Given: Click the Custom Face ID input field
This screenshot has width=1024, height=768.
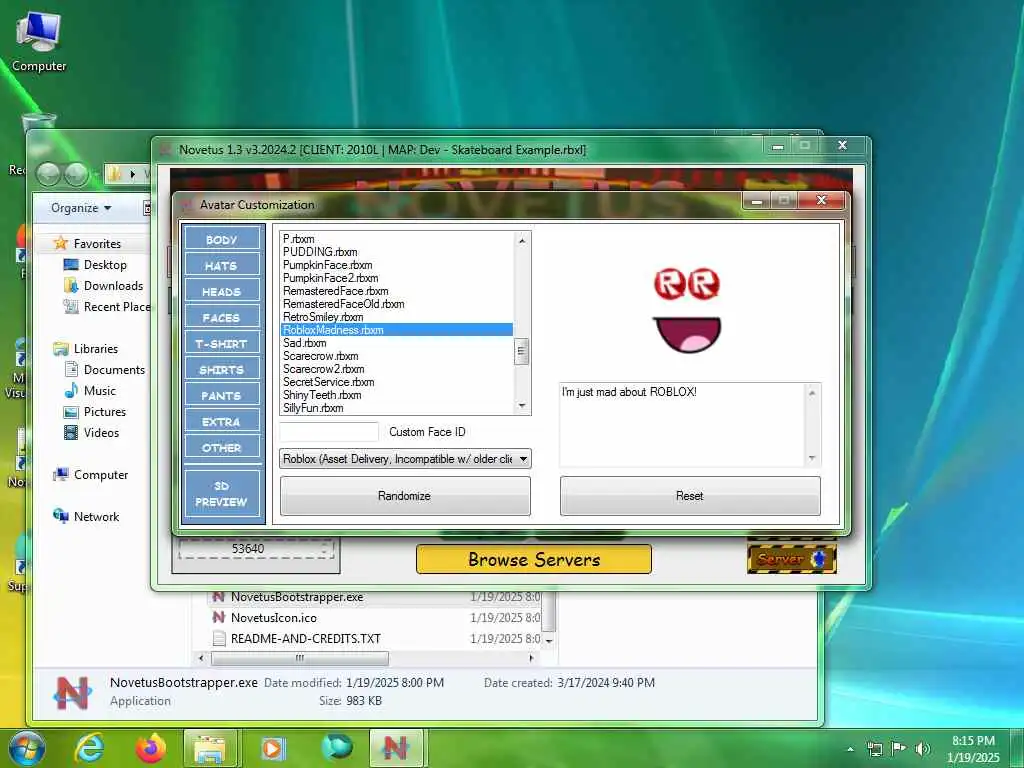Looking at the screenshot, I should [x=328, y=432].
